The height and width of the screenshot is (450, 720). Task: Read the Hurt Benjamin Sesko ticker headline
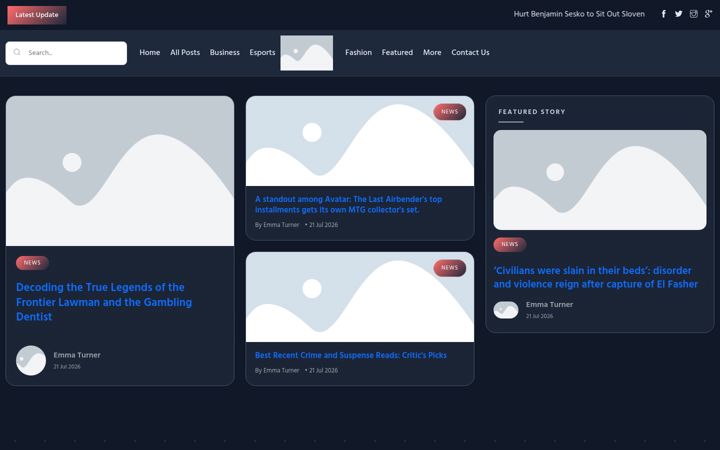(579, 14)
